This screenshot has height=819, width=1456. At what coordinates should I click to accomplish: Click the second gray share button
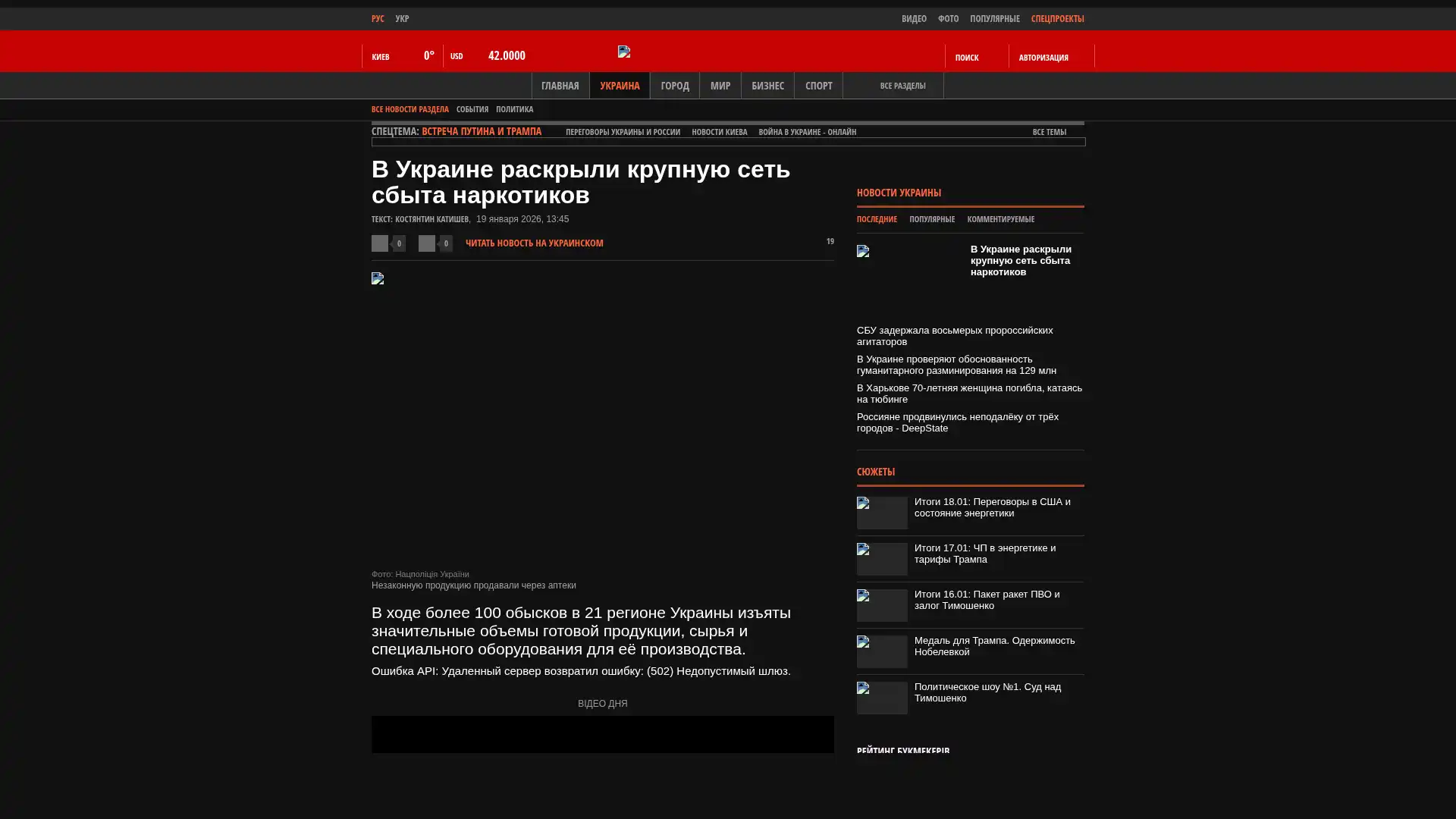click(x=427, y=243)
